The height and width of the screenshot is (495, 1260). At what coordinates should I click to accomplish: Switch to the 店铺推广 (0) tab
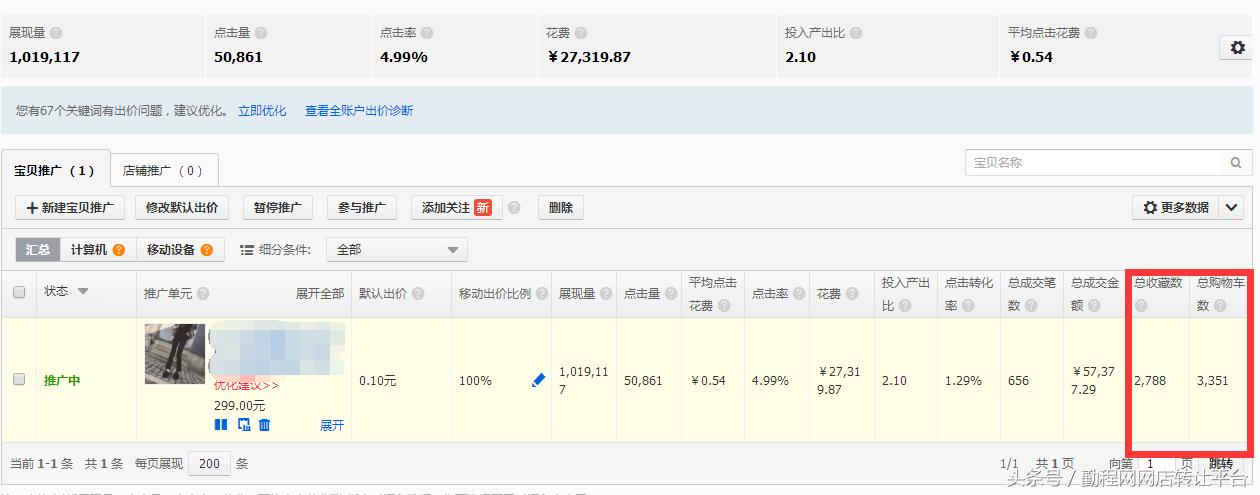click(163, 171)
